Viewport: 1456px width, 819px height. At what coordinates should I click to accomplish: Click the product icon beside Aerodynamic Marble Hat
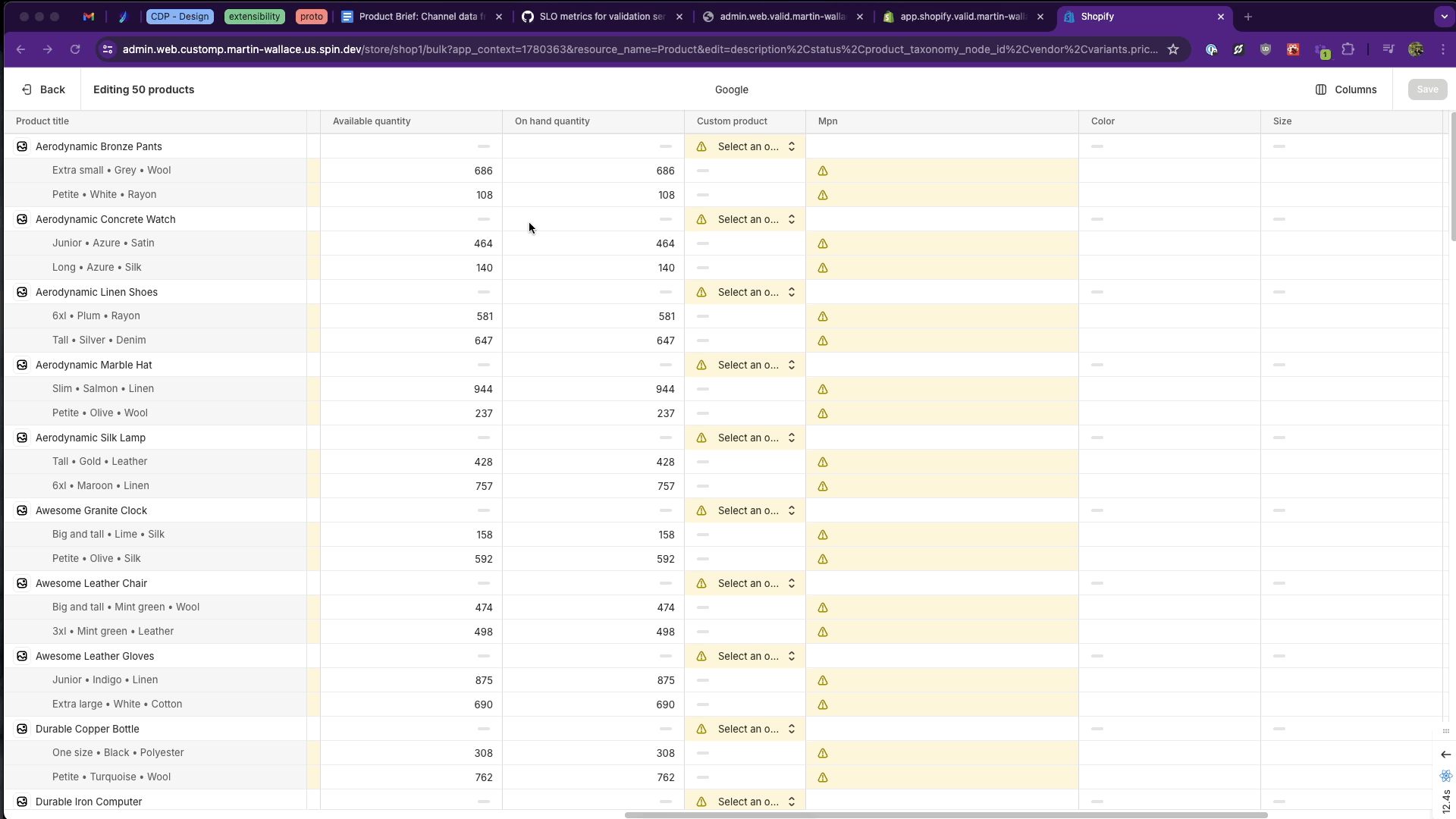point(22,365)
